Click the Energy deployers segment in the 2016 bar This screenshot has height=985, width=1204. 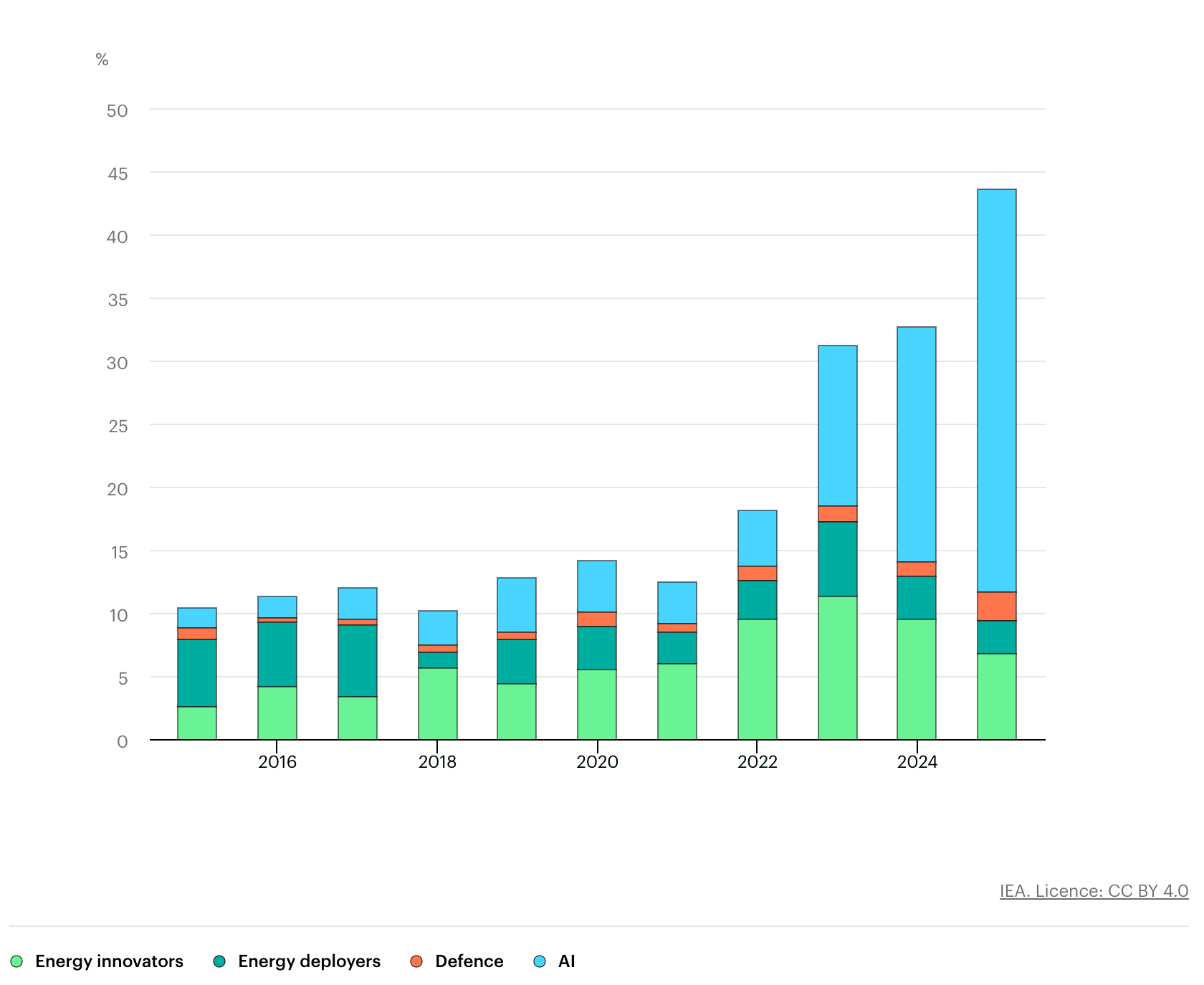pyautogui.click(x=277, y=655)
